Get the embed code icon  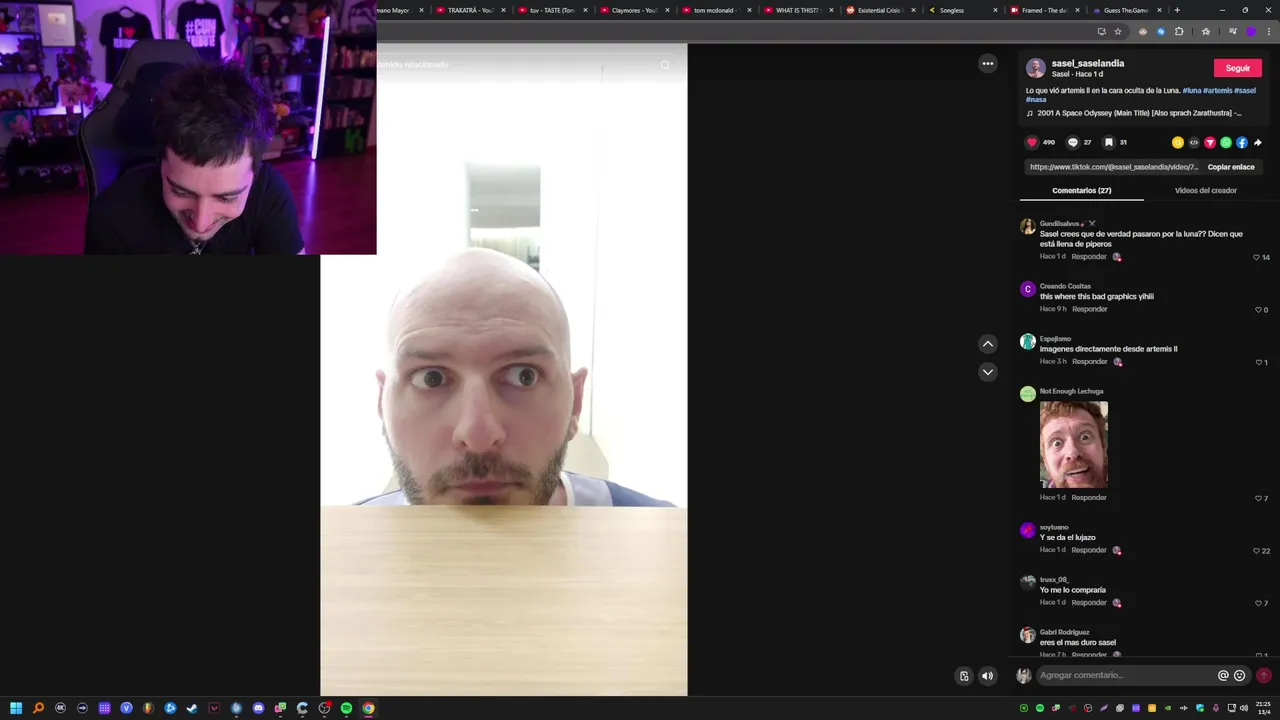click(x=1194, y=142)
